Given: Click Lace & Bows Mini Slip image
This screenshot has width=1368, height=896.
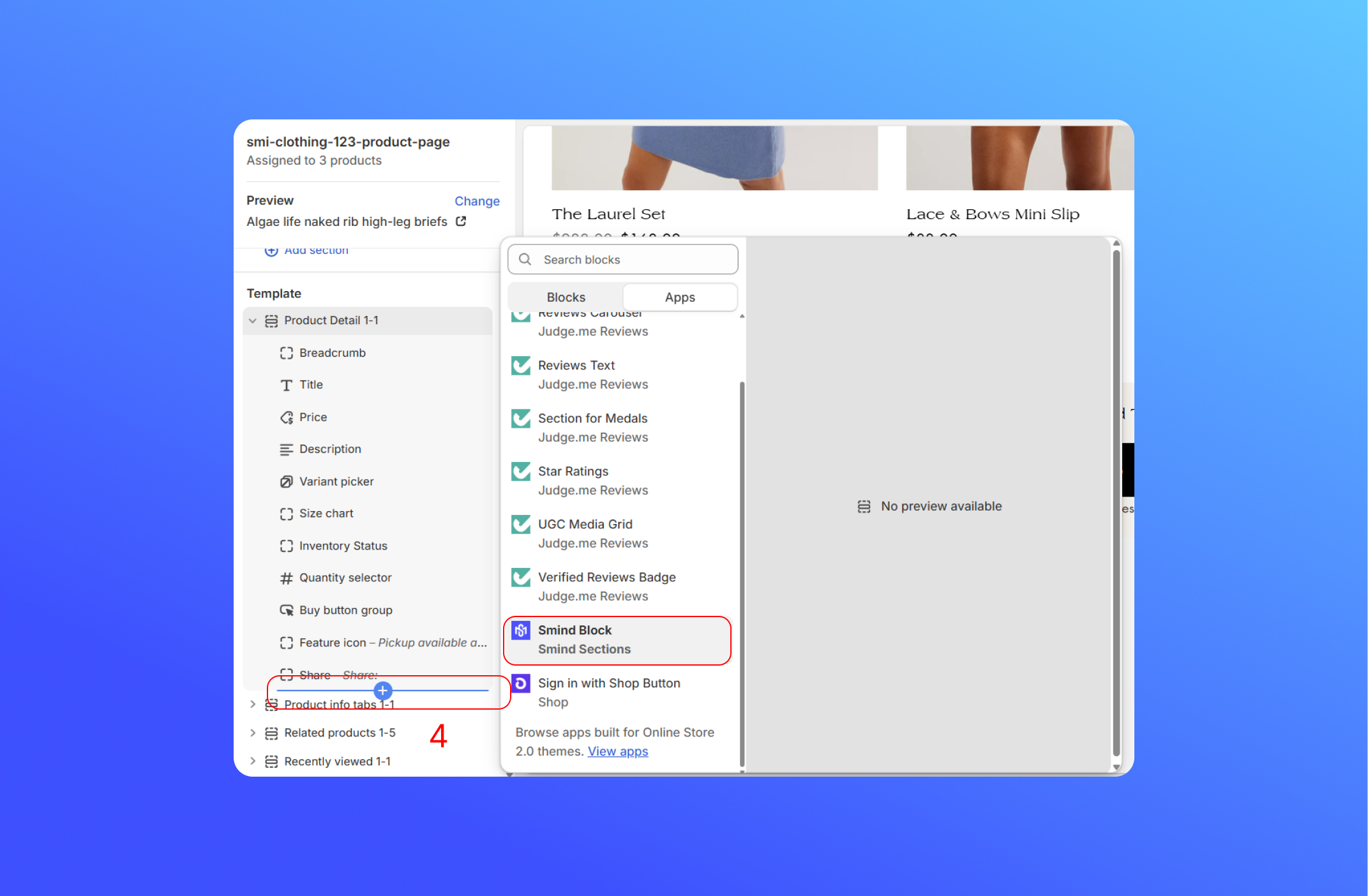Looking at the screenshot, I should coord(1019,158).
